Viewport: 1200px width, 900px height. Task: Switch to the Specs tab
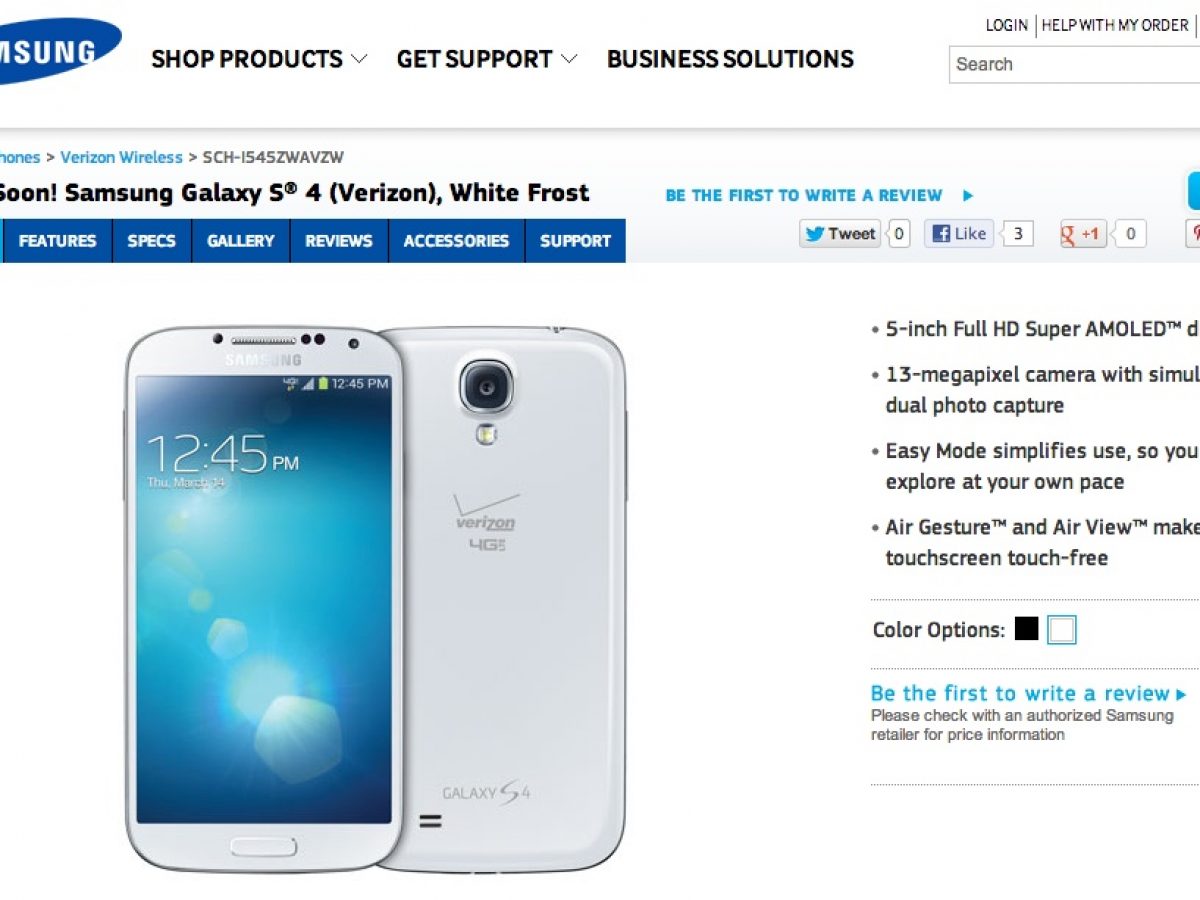pyautogui.click(x=151, y=241)
